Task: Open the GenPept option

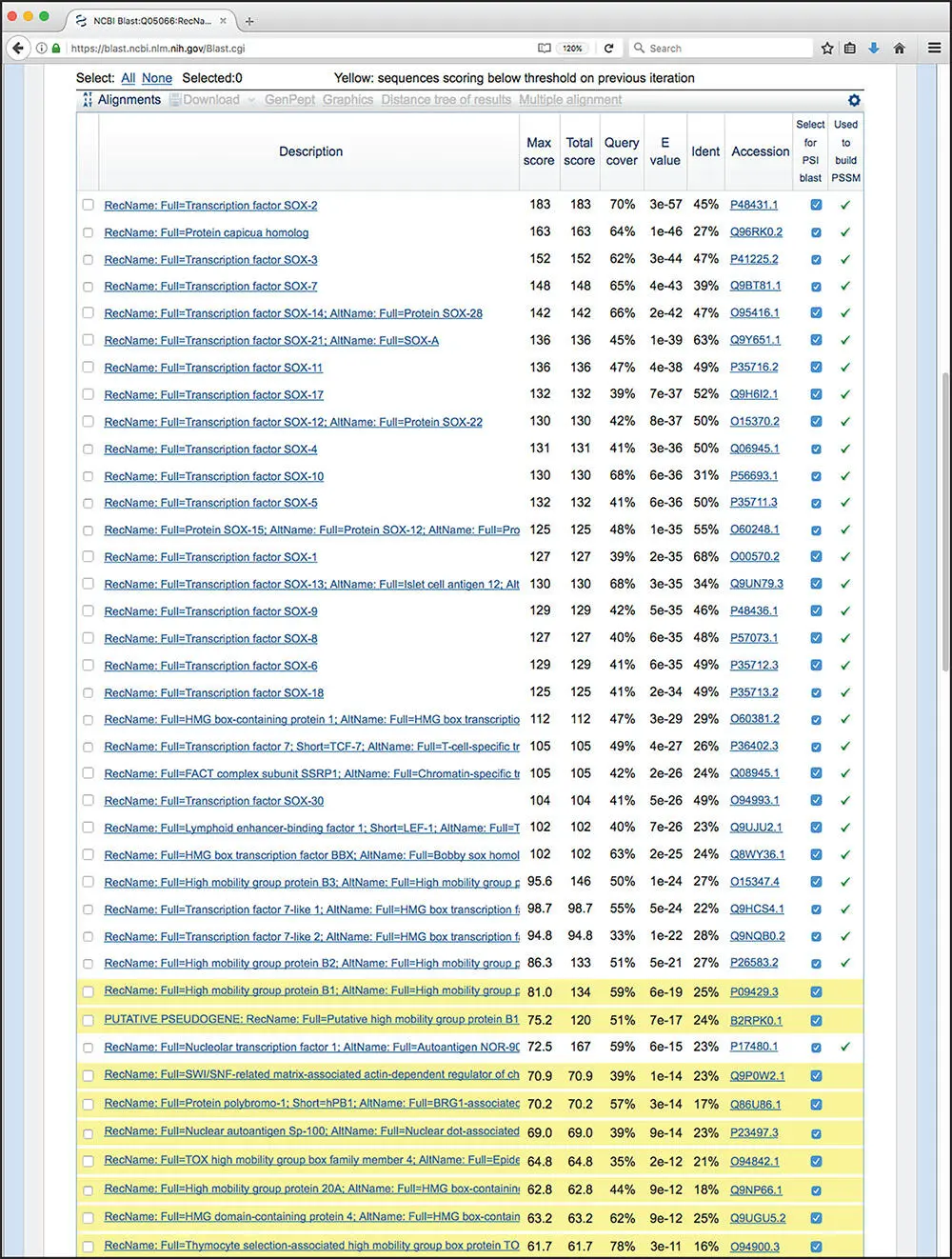Action: (x=290, y=99)
